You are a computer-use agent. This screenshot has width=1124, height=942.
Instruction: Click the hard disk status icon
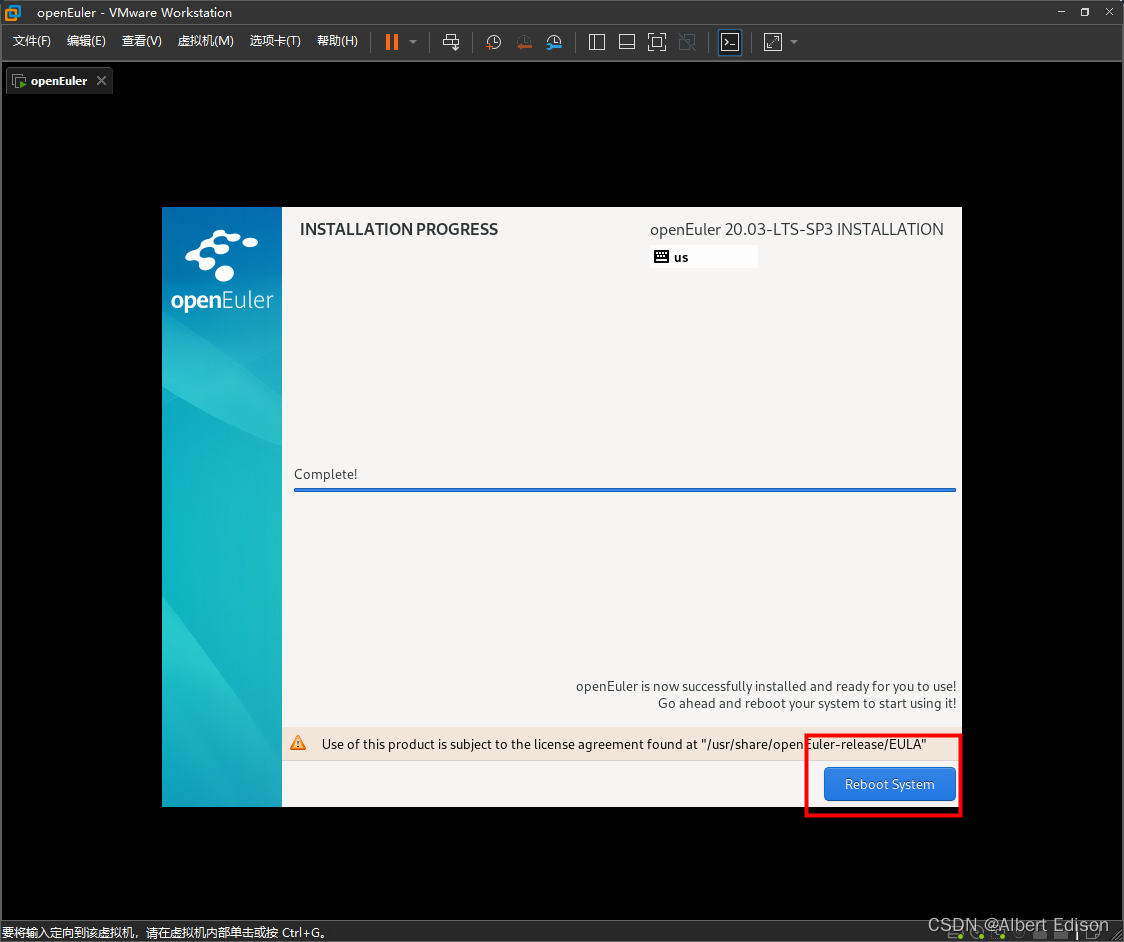click(x=955, y=935)
